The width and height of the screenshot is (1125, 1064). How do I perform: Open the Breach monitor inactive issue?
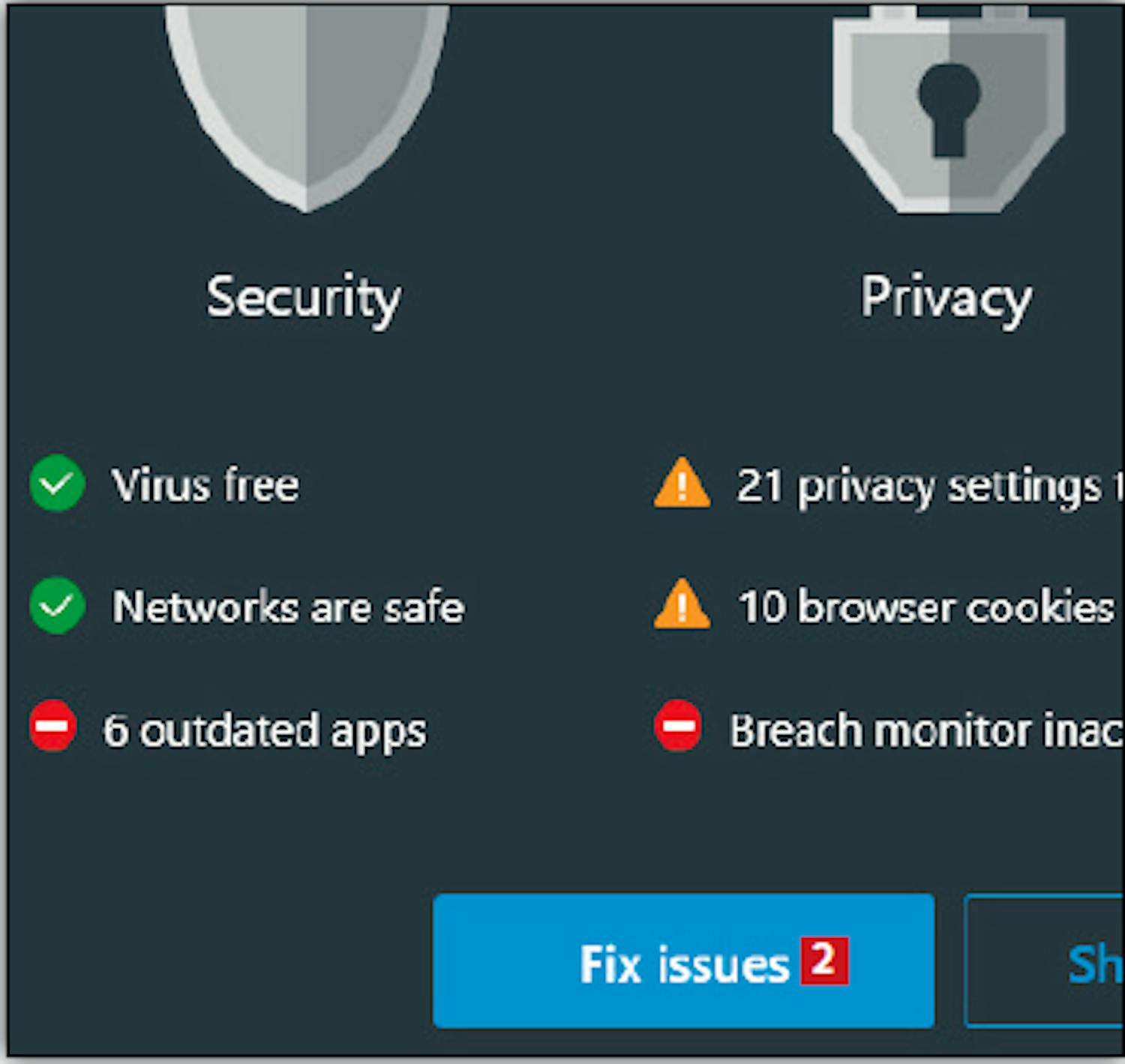point(925,730)
